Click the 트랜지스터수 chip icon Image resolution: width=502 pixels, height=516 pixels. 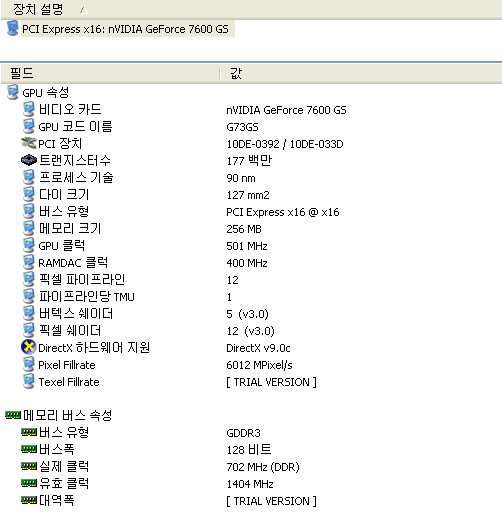point(29,160)
